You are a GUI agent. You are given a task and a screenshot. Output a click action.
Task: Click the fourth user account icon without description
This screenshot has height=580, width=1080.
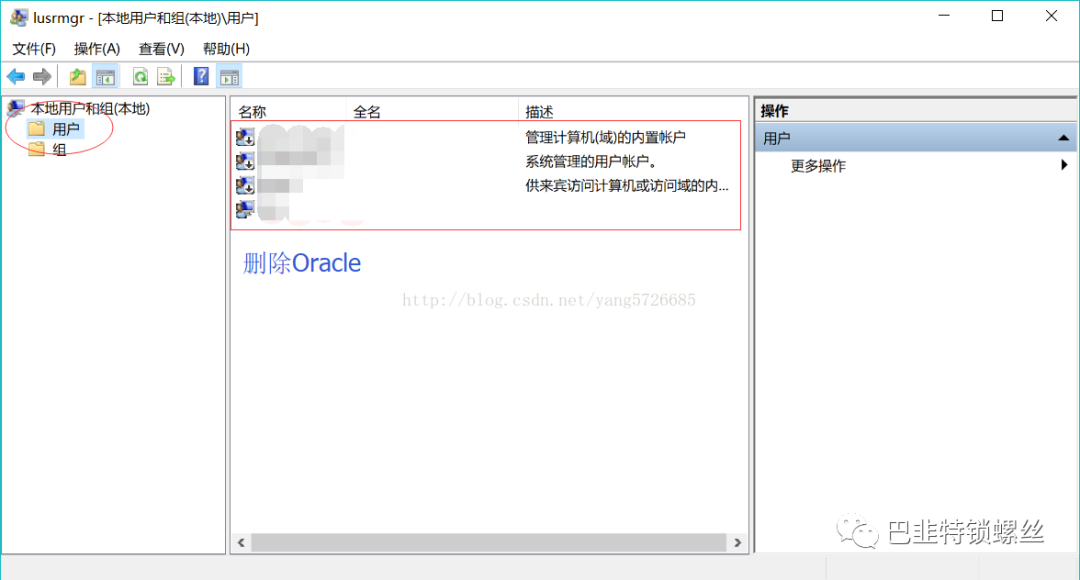click(x=245, y=209)
